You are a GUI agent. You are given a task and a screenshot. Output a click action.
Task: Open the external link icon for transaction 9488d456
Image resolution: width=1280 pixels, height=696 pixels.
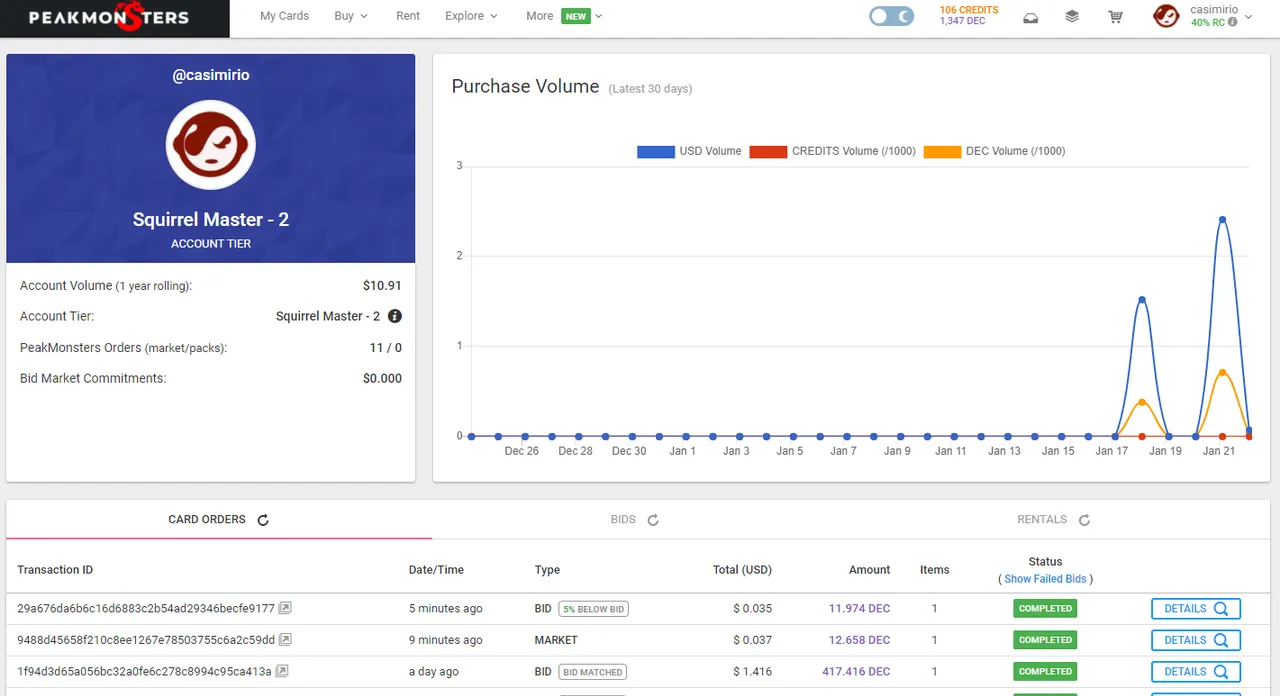pyautogui.click(x=285, y=640)
